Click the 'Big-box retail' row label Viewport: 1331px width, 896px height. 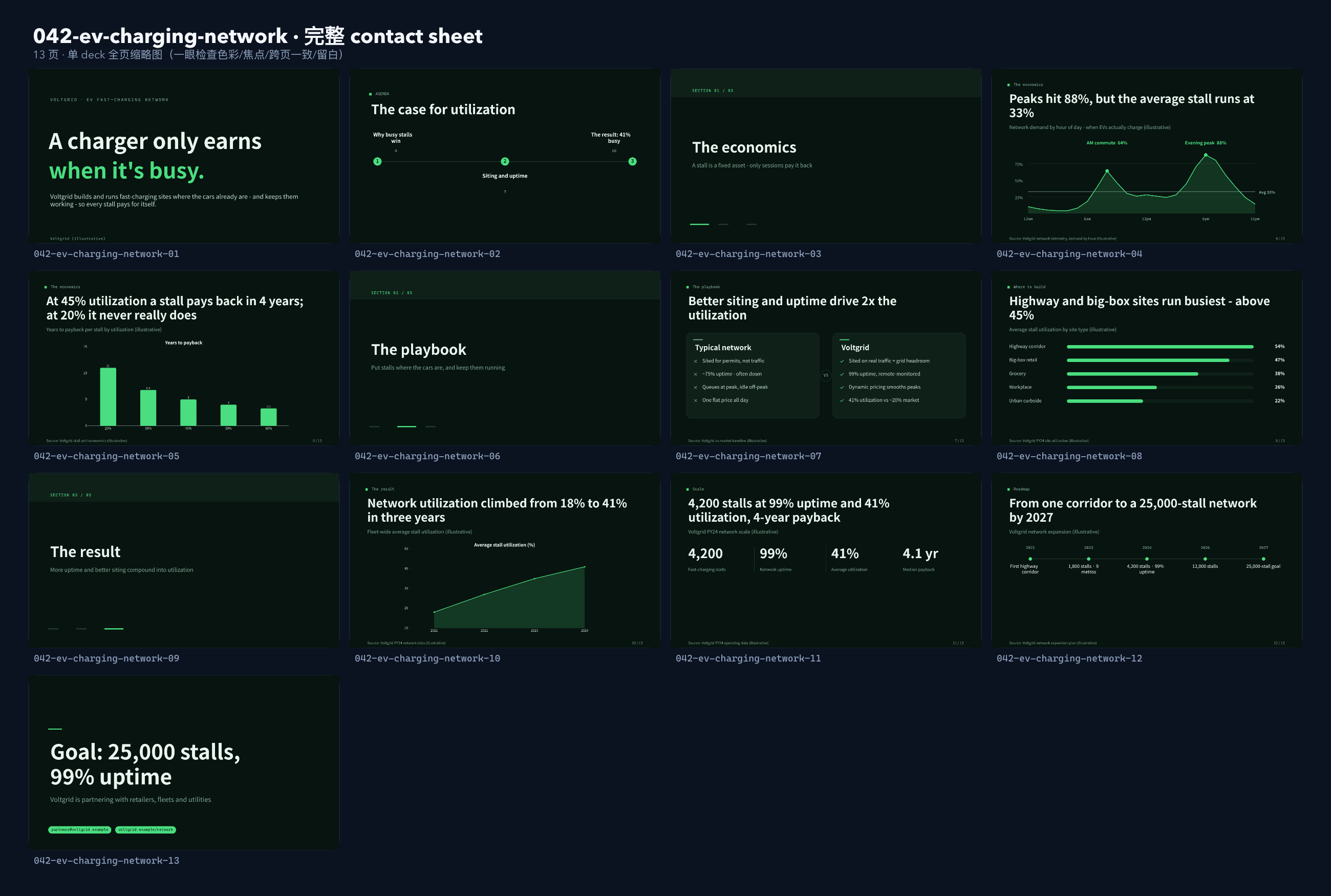(x=1023, y=360)
